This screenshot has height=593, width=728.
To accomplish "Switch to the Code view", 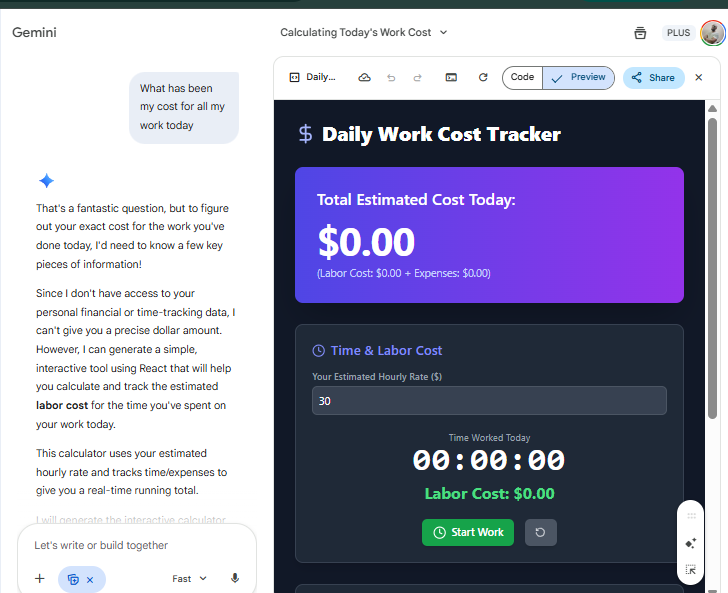I will (x=522, y=77).
